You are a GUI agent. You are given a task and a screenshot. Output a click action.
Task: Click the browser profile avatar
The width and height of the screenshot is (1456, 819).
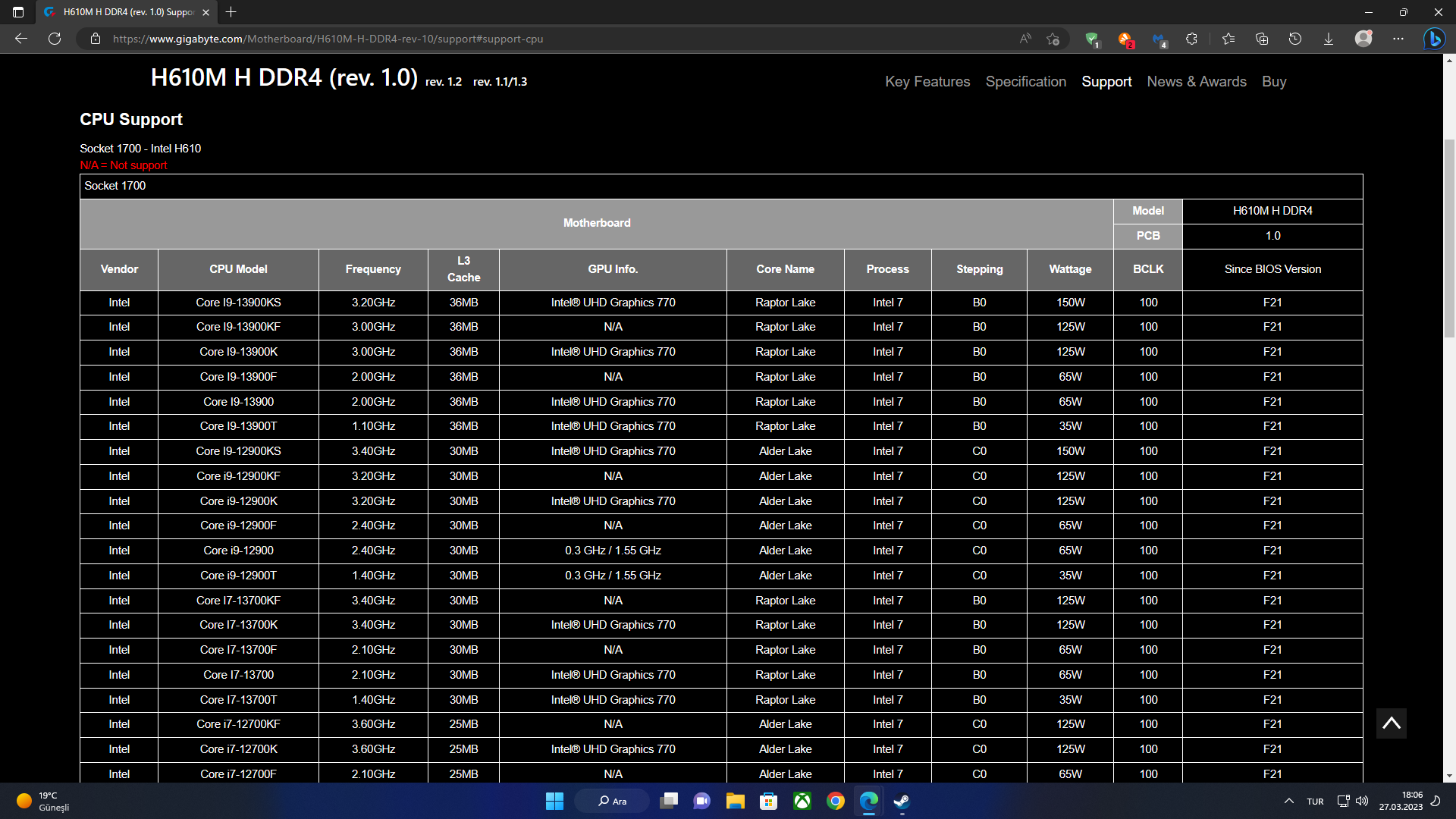tap(1363, 39)
